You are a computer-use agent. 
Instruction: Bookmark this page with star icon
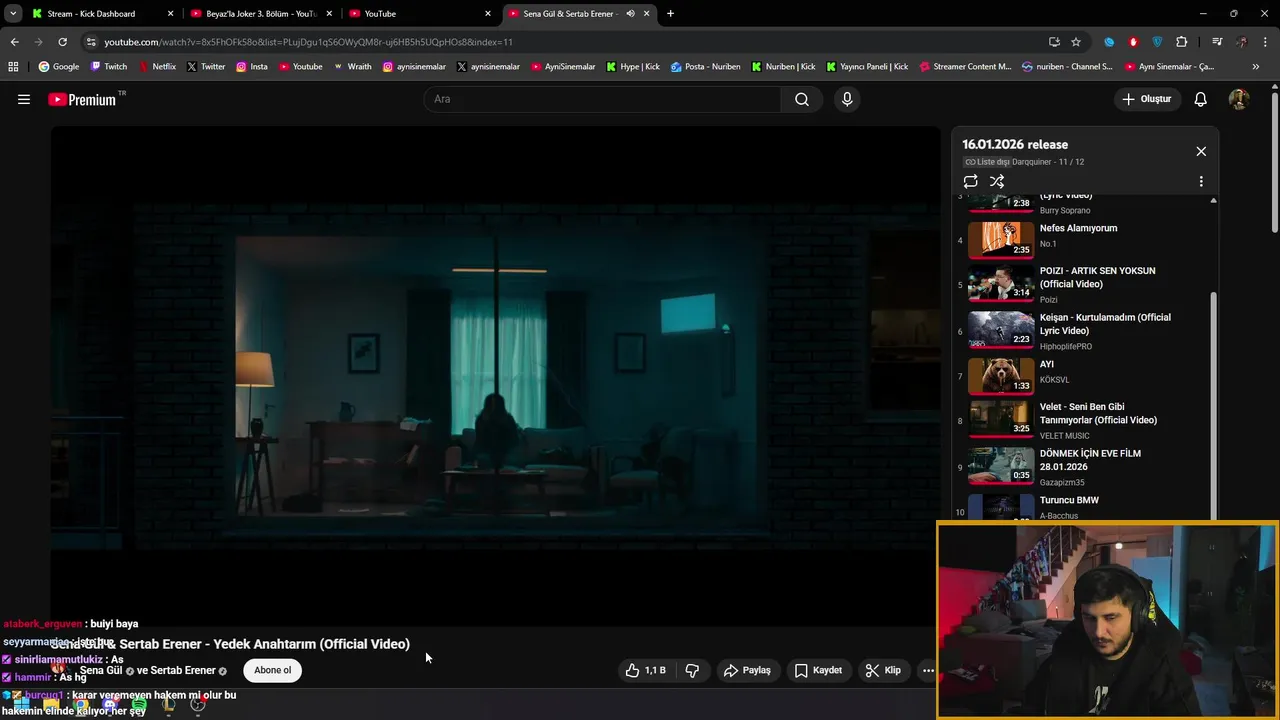coord(1076,42)
